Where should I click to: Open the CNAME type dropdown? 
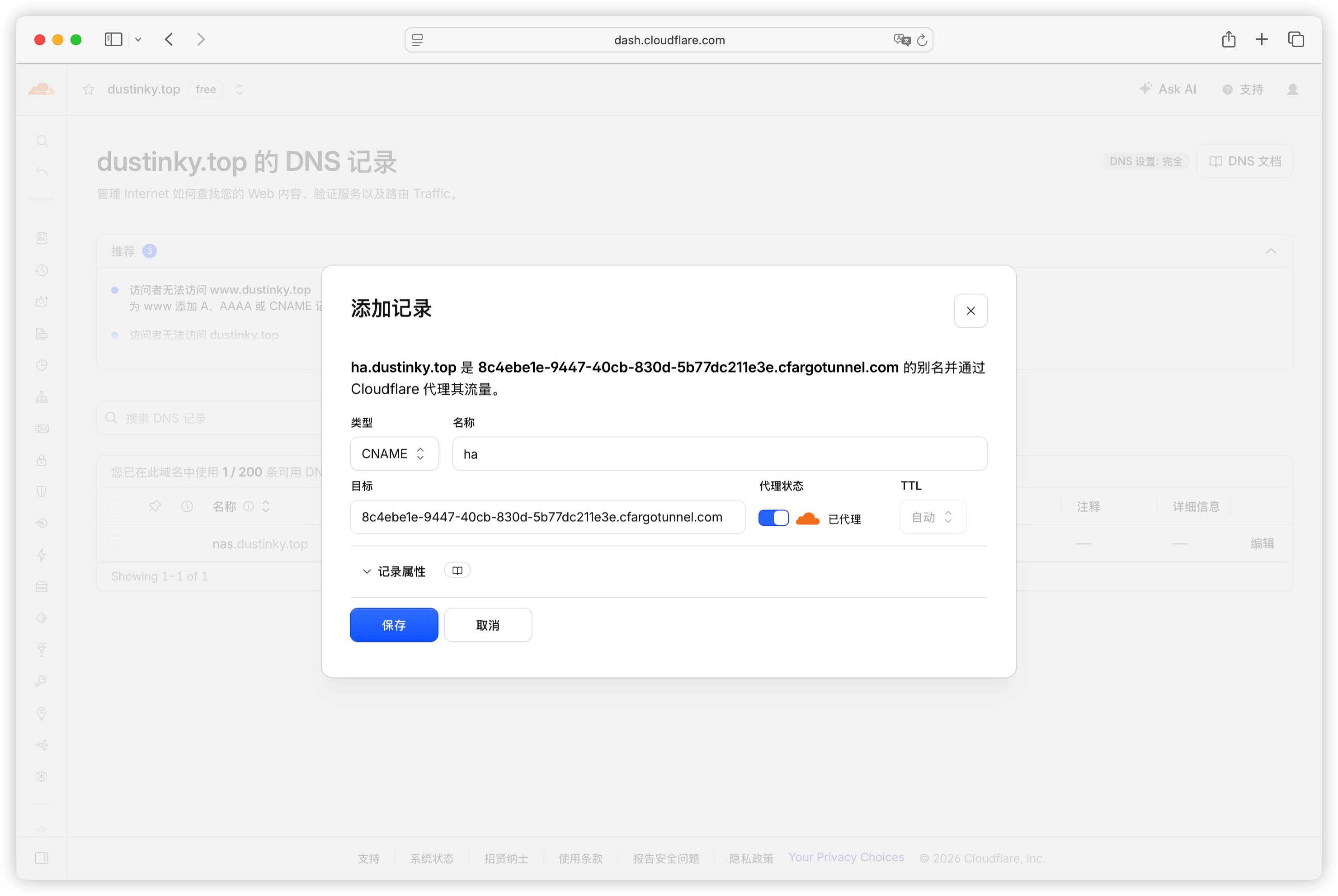[394, 454]
